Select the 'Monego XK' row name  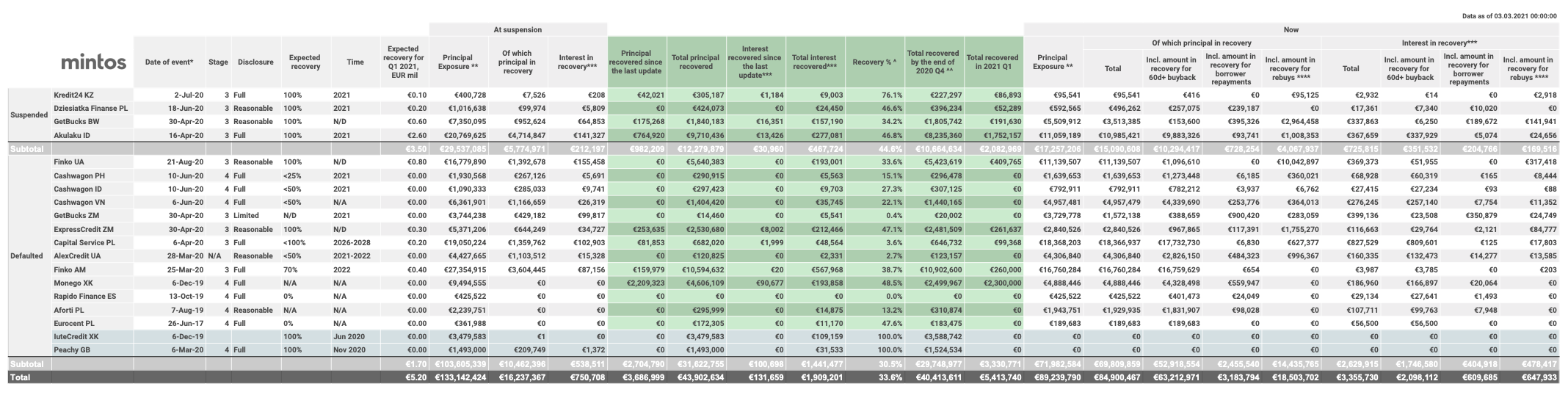pyautogui.click(x=73, y=283)
